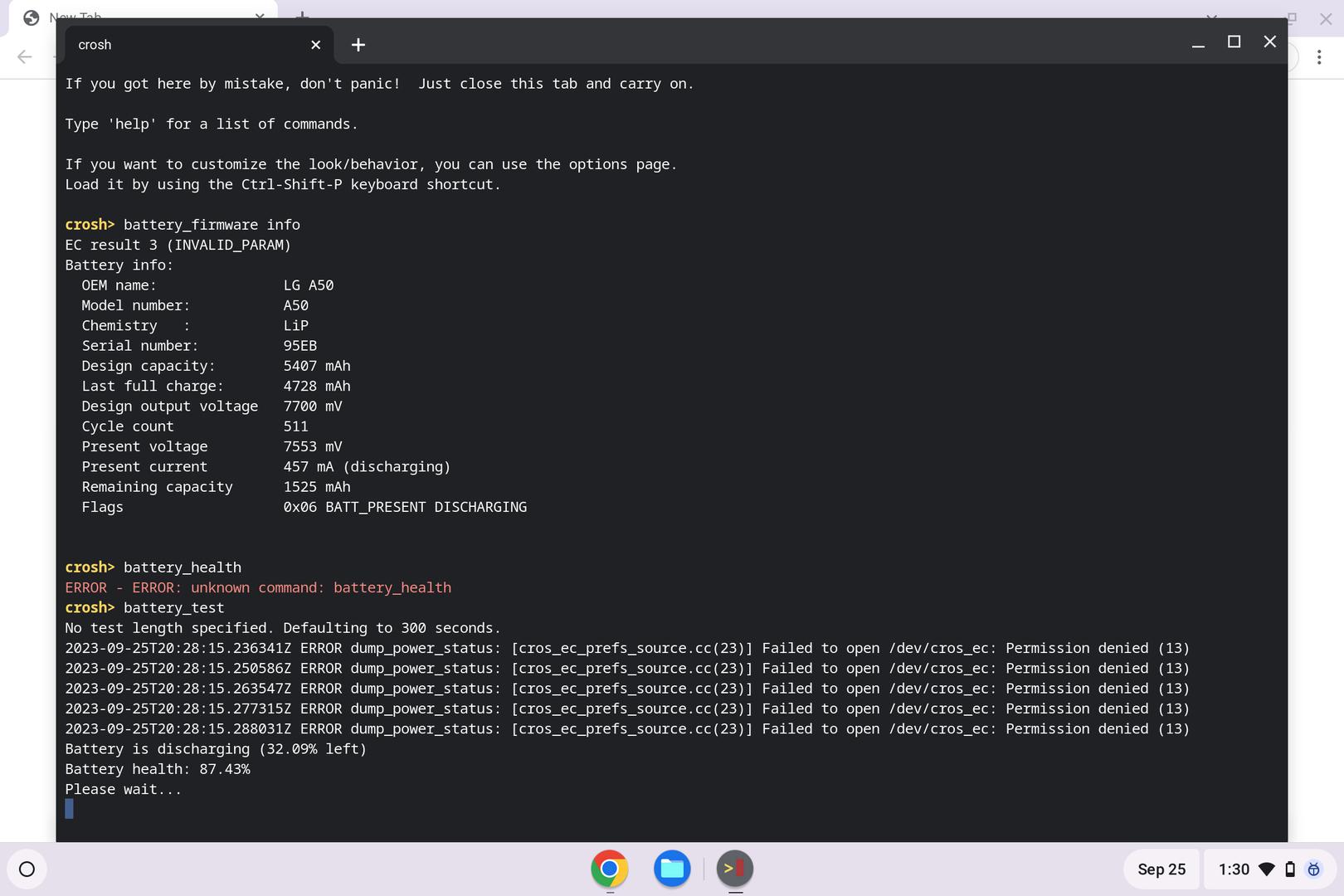This screenshot has height=896, width=1344.
Task: Open calendar via Sep 25 date
Action: tap(1161, 869)
